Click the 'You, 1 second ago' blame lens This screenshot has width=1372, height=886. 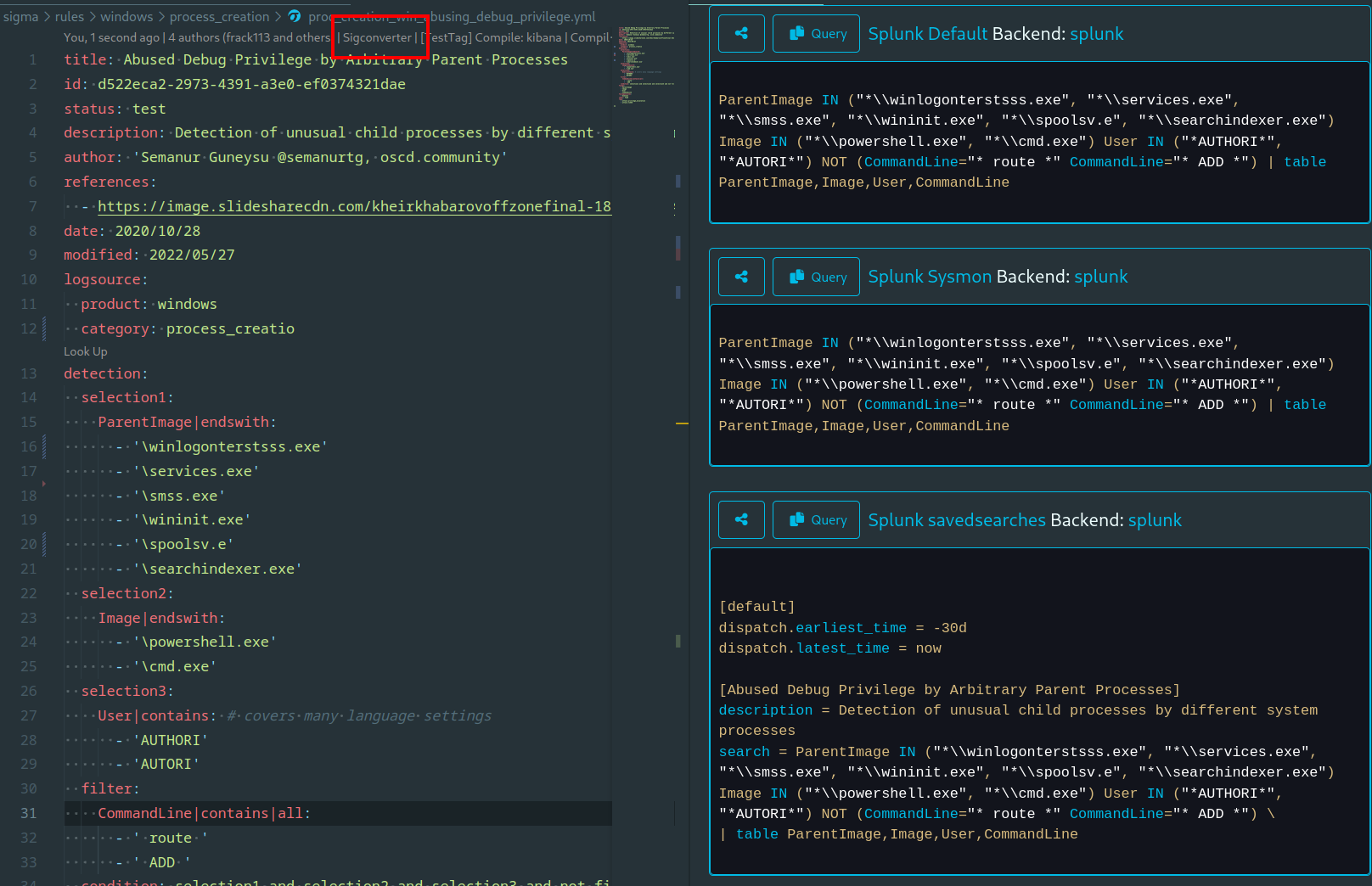tap(111, 37)
